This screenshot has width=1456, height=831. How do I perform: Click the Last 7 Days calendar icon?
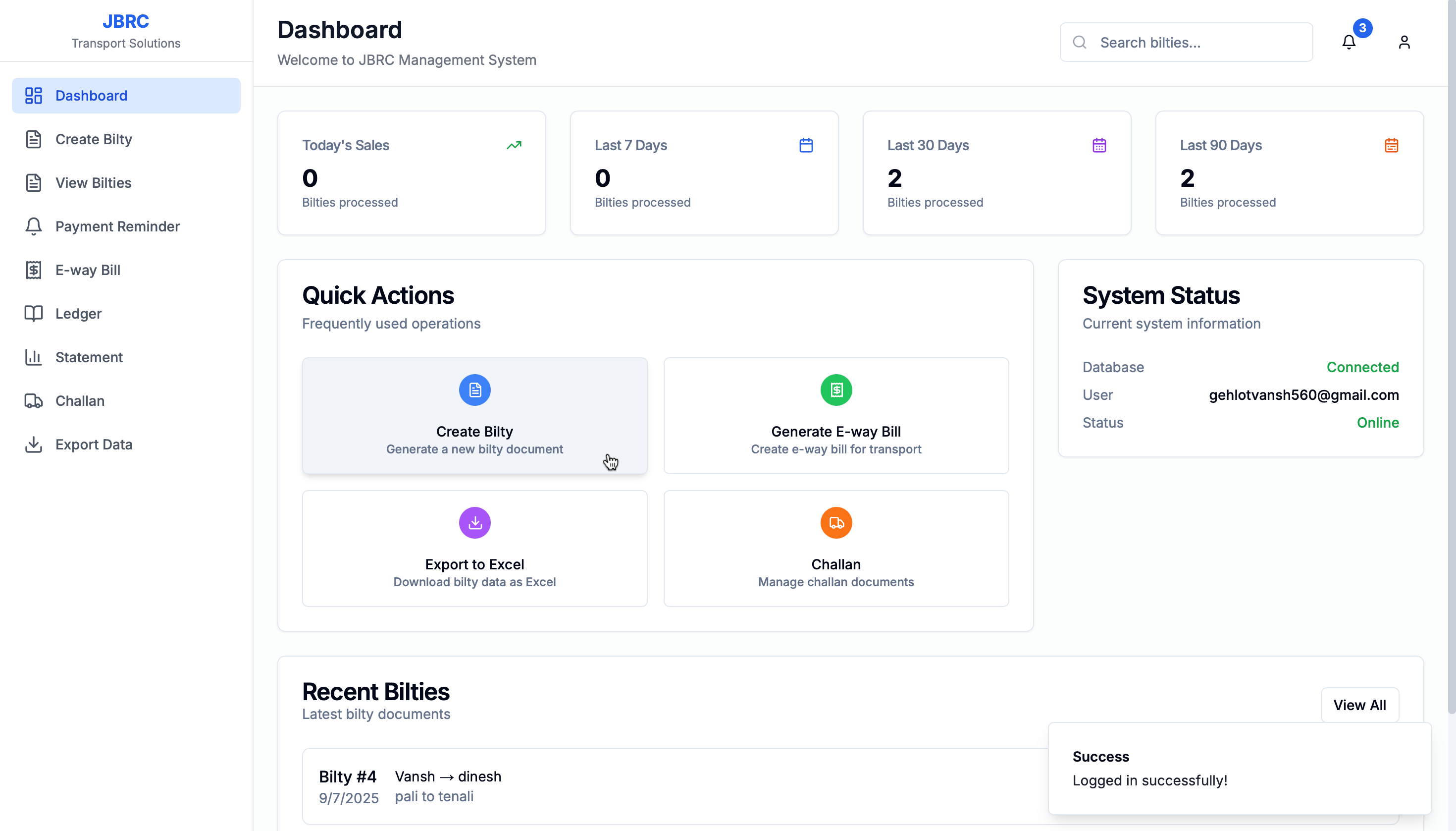coord(805,146)
